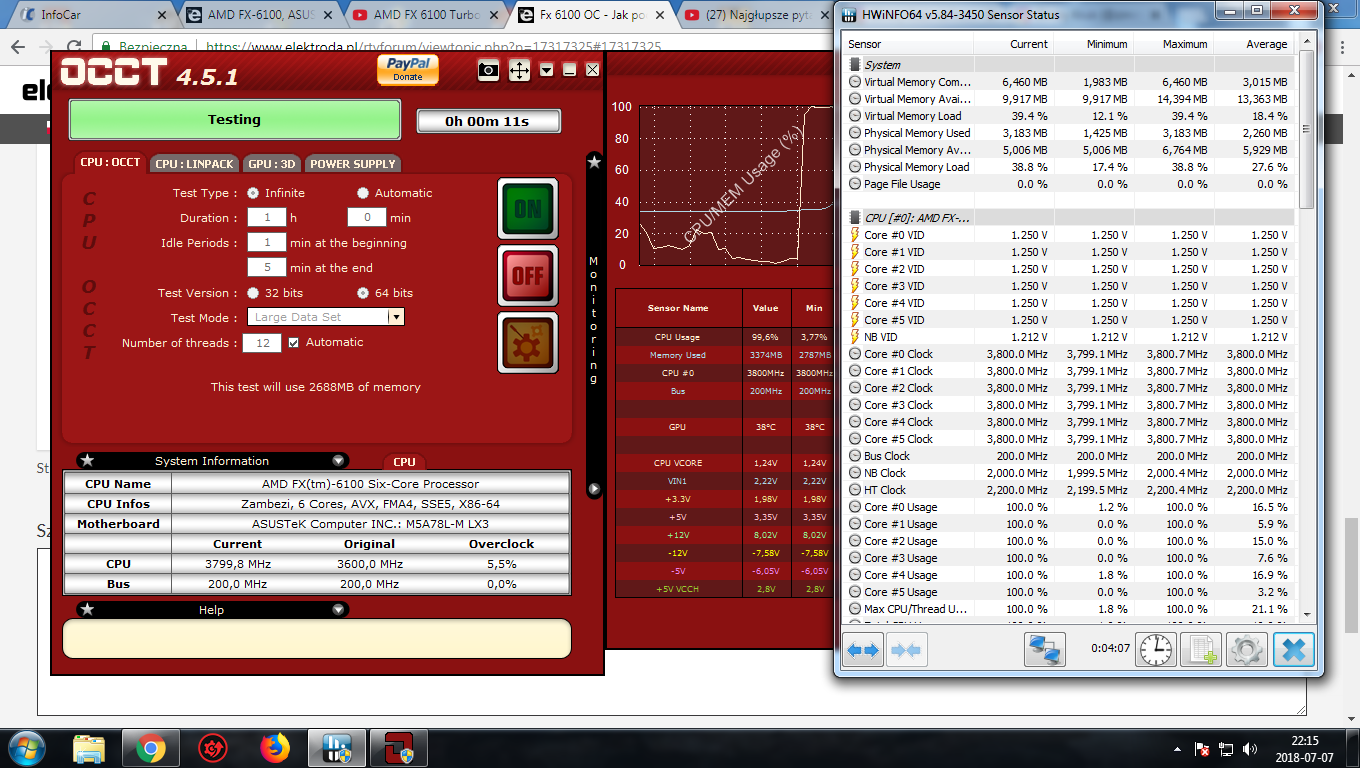The width and height of the screenshot is (1360, 768).
Task: Switch to Google Chrome on the taskbar
Action: (x=151, y=747)
